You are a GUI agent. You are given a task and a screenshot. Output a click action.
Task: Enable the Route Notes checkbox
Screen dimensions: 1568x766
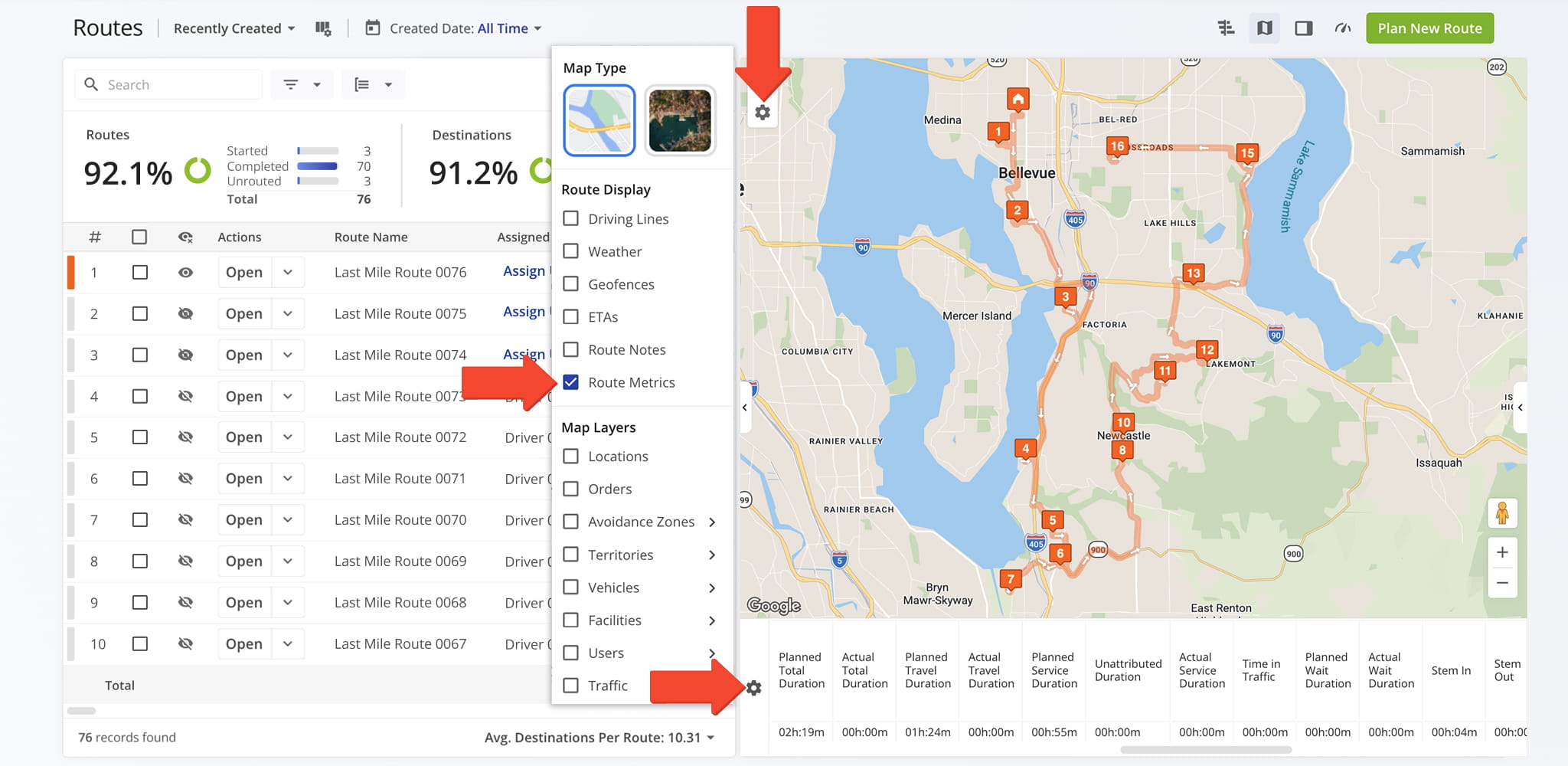tap(570, 349)
